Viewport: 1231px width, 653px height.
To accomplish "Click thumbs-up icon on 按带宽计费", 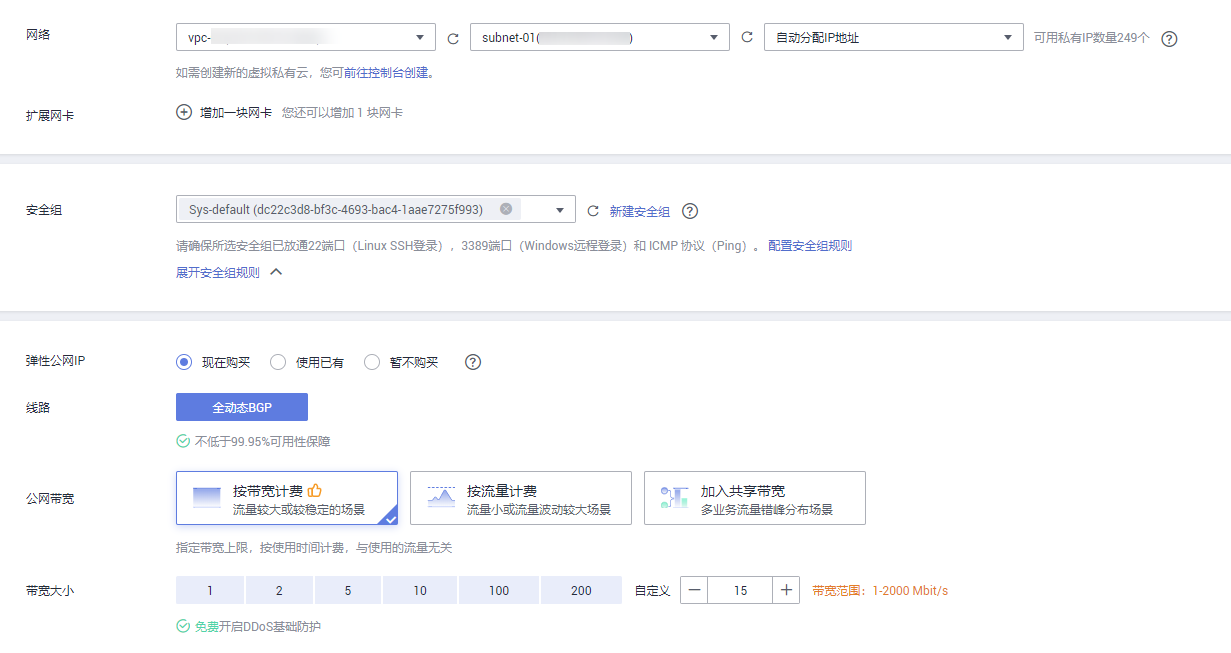I will tap(314, 490).
